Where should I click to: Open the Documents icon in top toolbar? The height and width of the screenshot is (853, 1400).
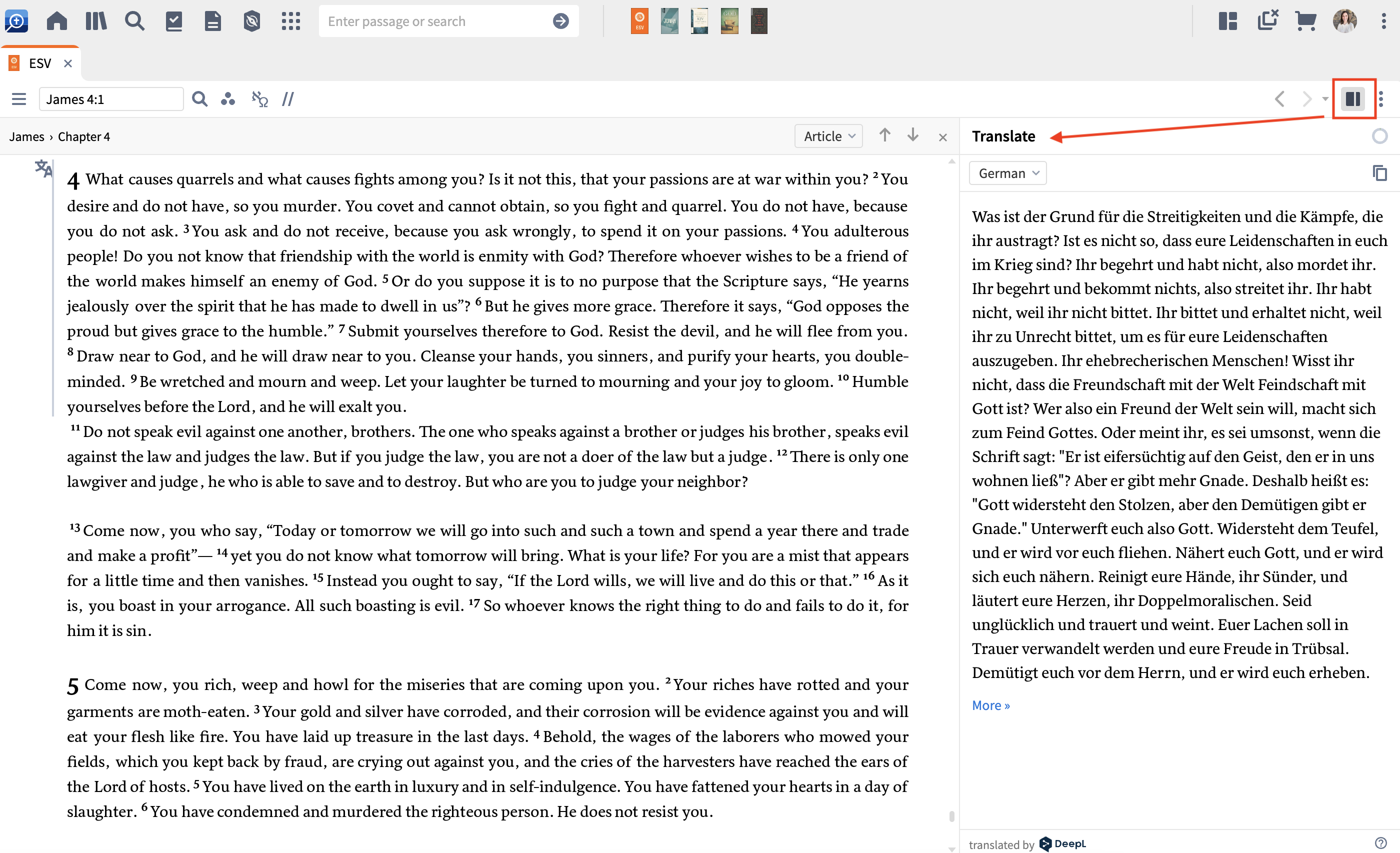(x=212, y=21)
